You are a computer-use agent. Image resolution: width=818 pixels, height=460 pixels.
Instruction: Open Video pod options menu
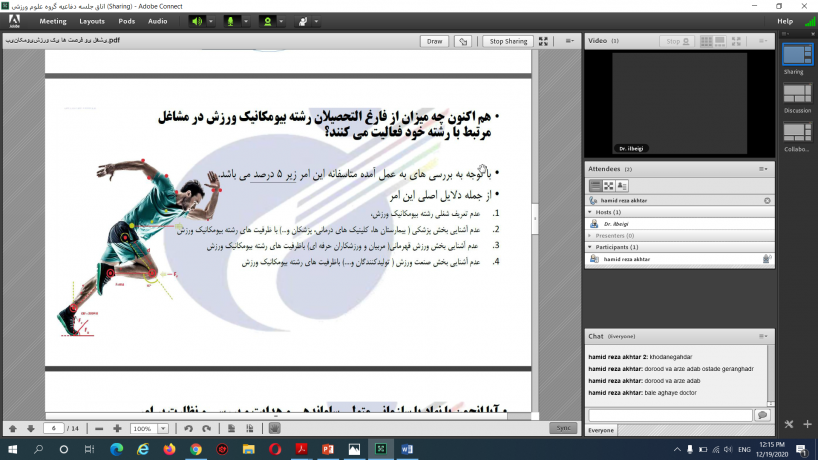tap(763, 41)
